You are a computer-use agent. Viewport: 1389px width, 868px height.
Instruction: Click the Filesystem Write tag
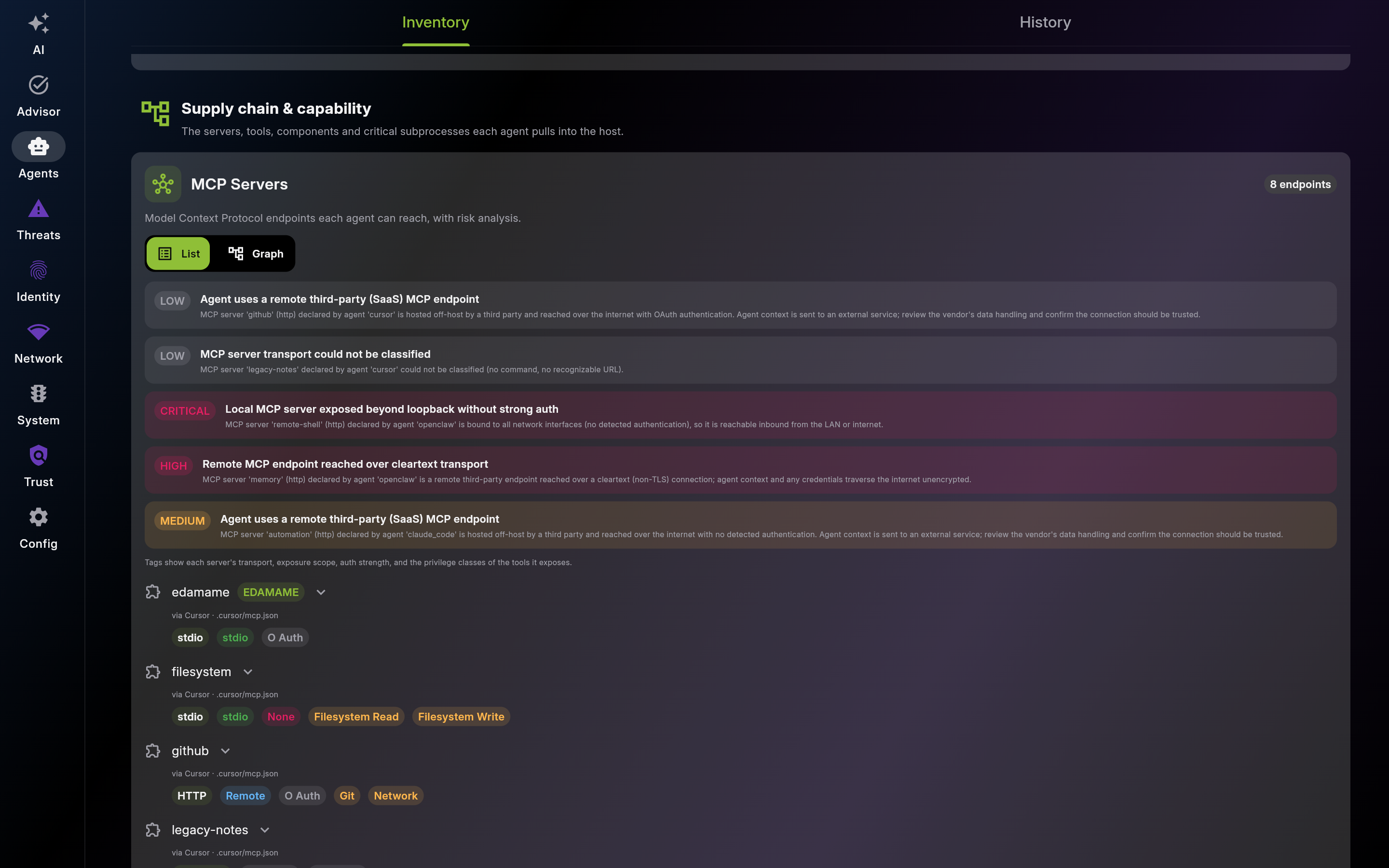[x=461, y=717]
